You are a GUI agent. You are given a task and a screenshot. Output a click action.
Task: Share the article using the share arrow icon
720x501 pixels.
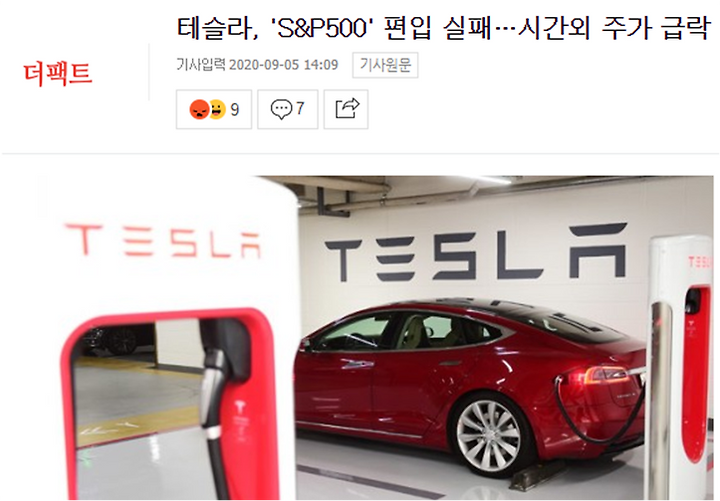coord(347,109)
